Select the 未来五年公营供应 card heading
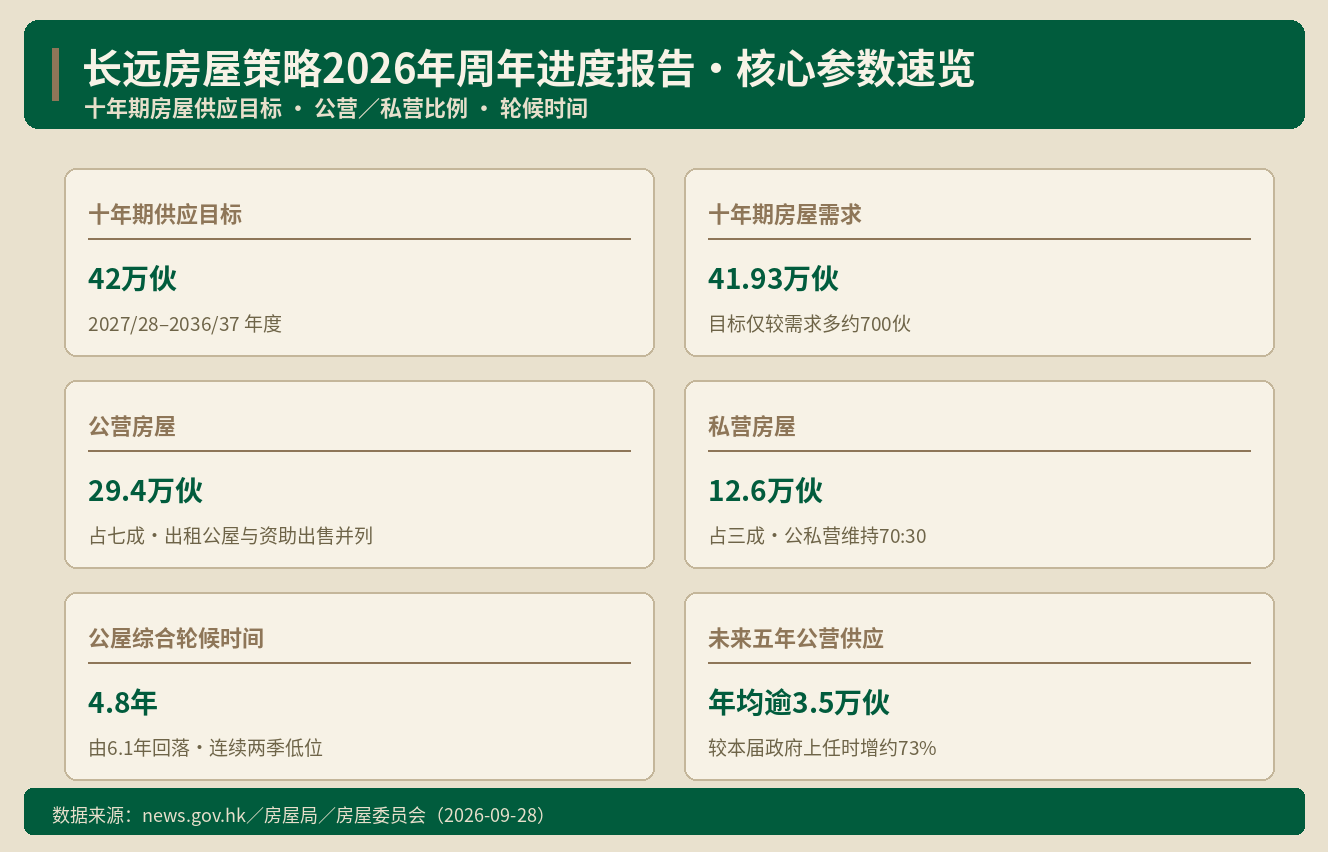Screen dimensions: 1328x852 click(x=796, y=638)
